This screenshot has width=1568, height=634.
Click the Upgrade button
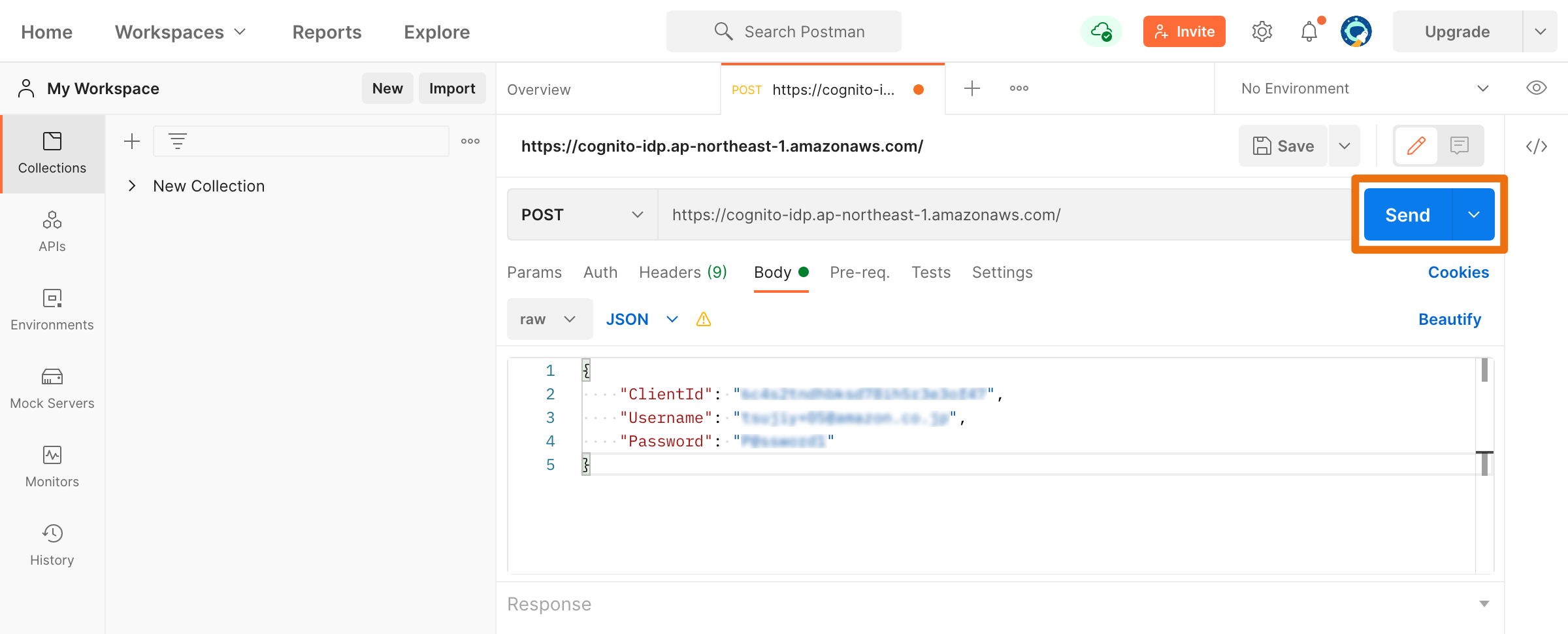coord(1458,31)
